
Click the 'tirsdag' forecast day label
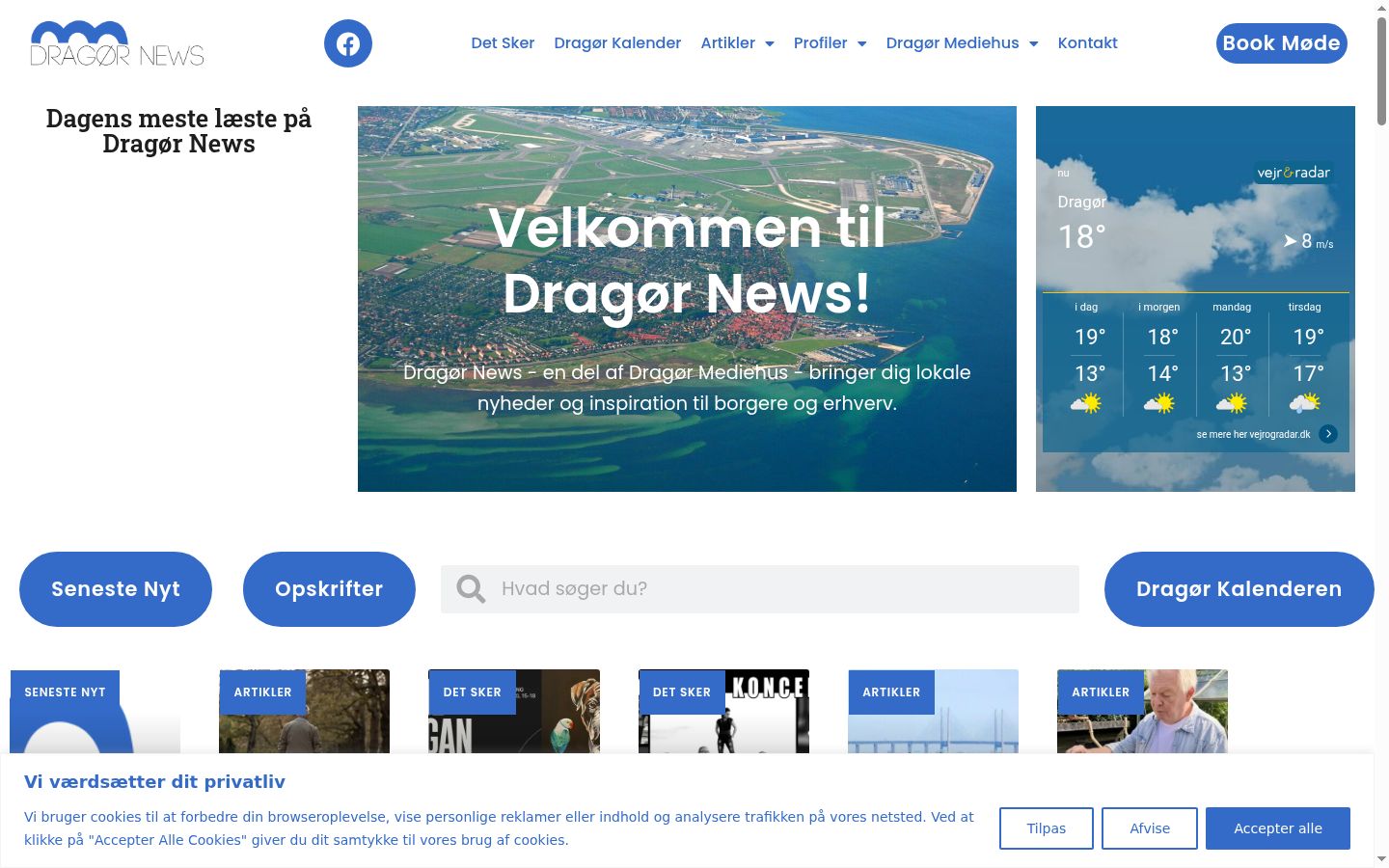coord(1305,307)
